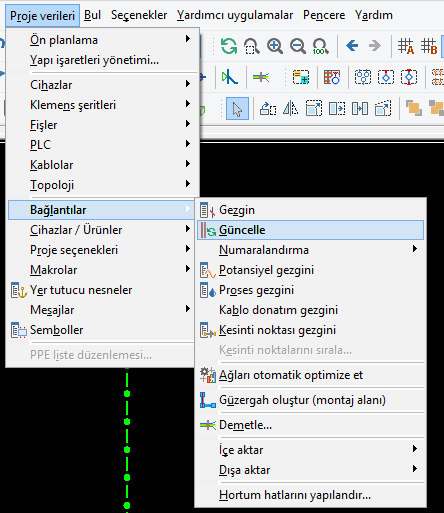
Task: Open Seçenekler menu
Action: (139, 15)
